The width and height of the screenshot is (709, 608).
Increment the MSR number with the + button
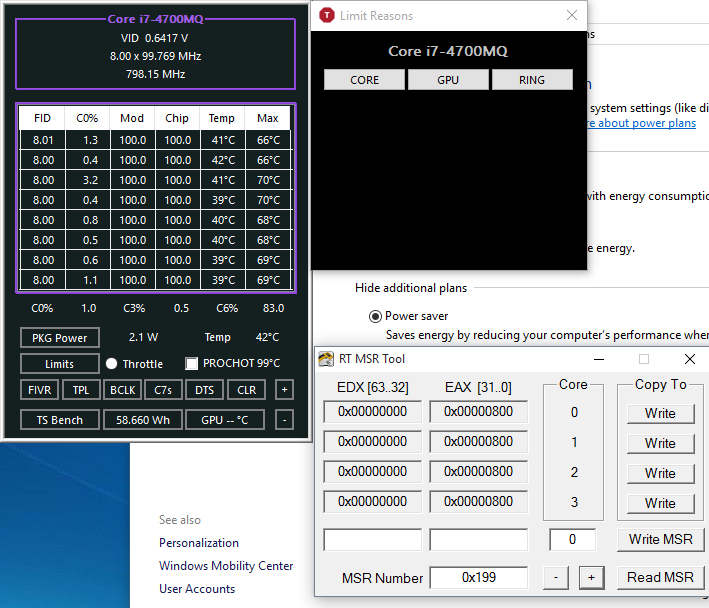pos(591,577)
